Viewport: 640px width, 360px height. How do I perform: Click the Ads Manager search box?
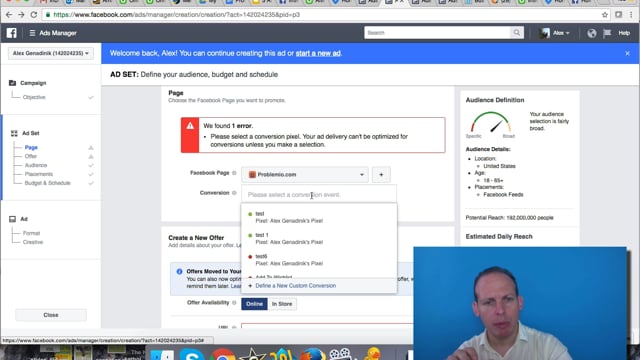437,33
